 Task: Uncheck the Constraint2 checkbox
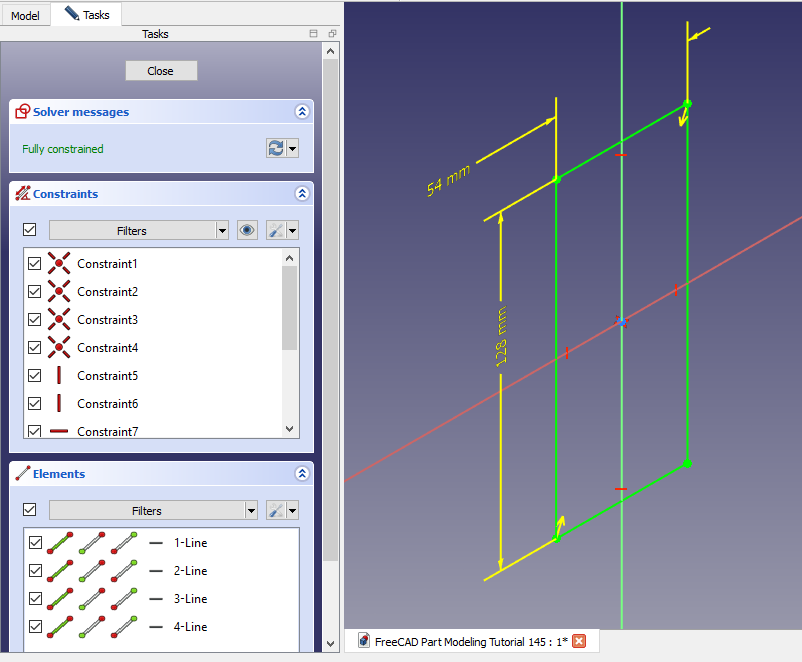tap(35, 292)
